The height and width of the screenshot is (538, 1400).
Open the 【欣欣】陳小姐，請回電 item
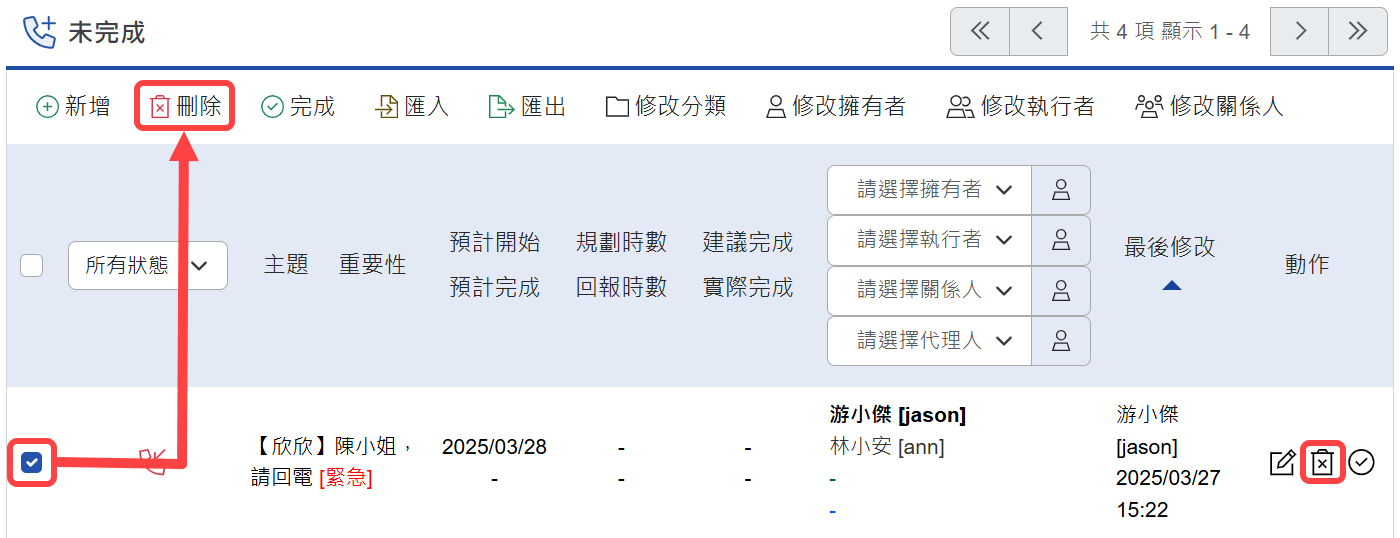[x=331, y=462]
